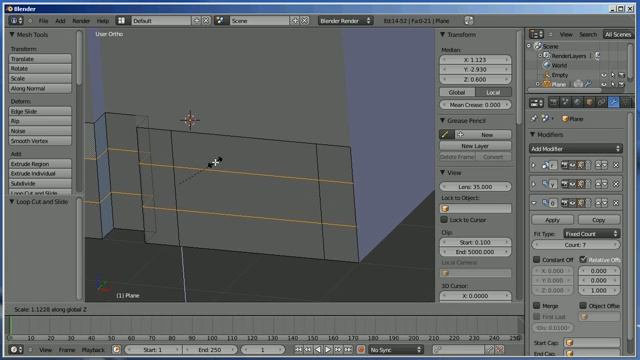Add a new screen layout with plus icon
Screen dimensions: 640x360
[x=197, y=20]
